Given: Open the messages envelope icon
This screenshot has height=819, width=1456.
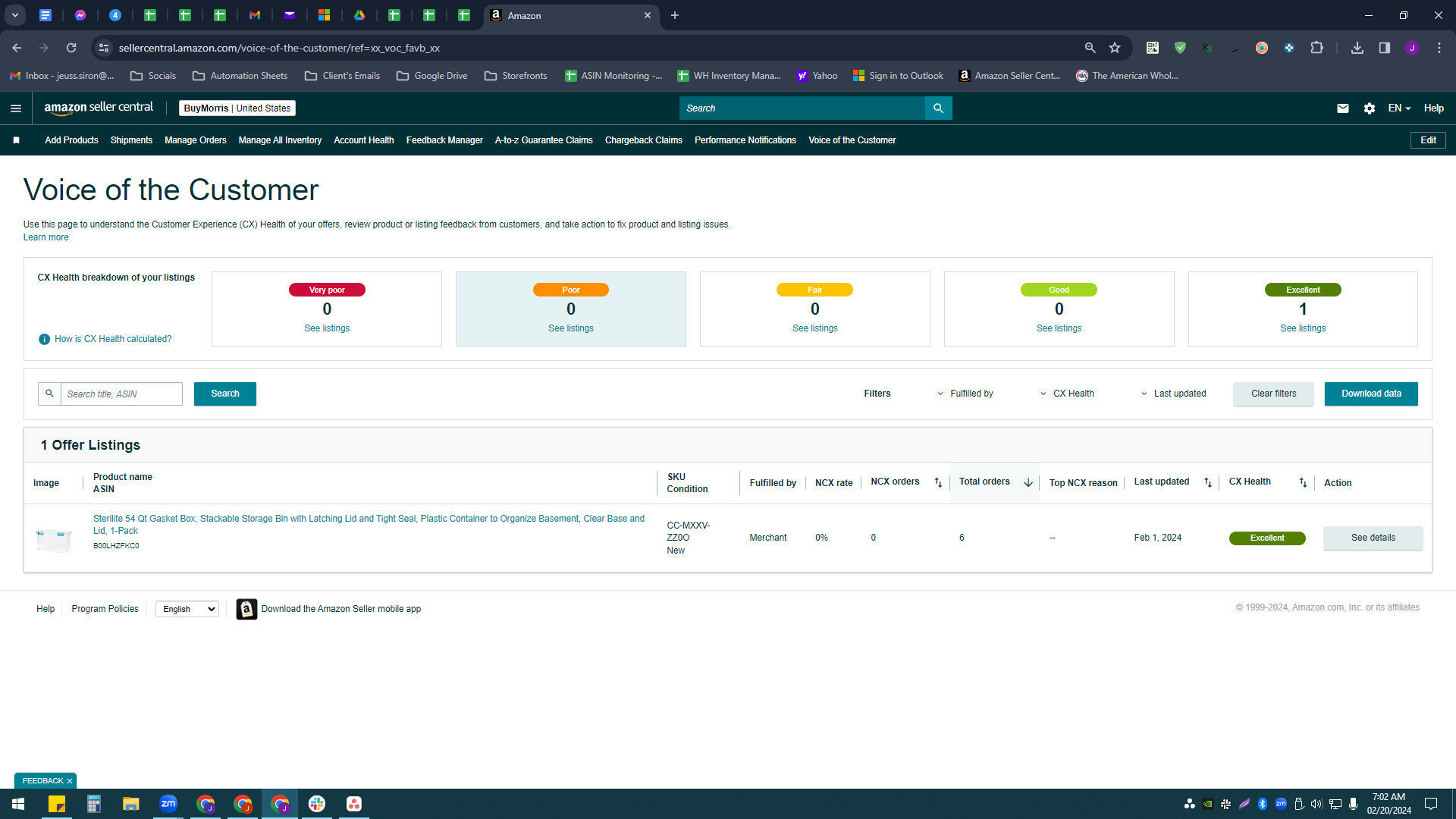Looking at the screenshot, I should coord(1343,108).
